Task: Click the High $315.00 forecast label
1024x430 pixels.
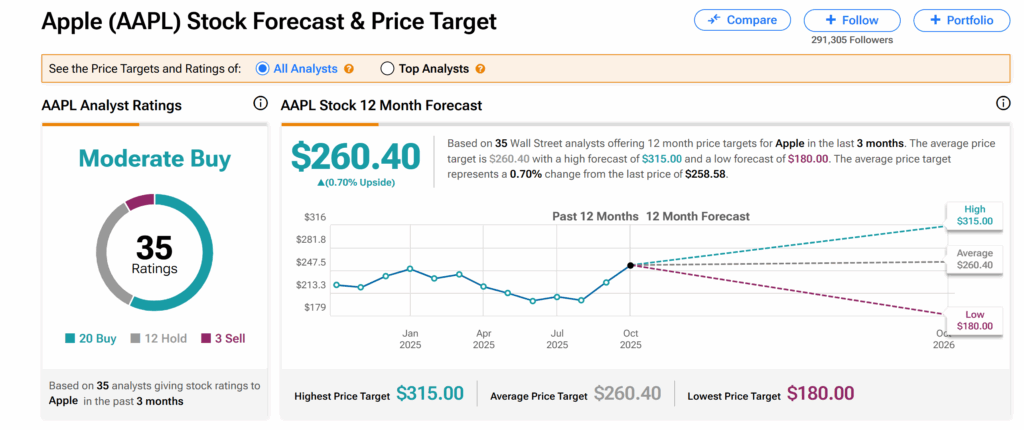Action: click(x=974, y=215)
